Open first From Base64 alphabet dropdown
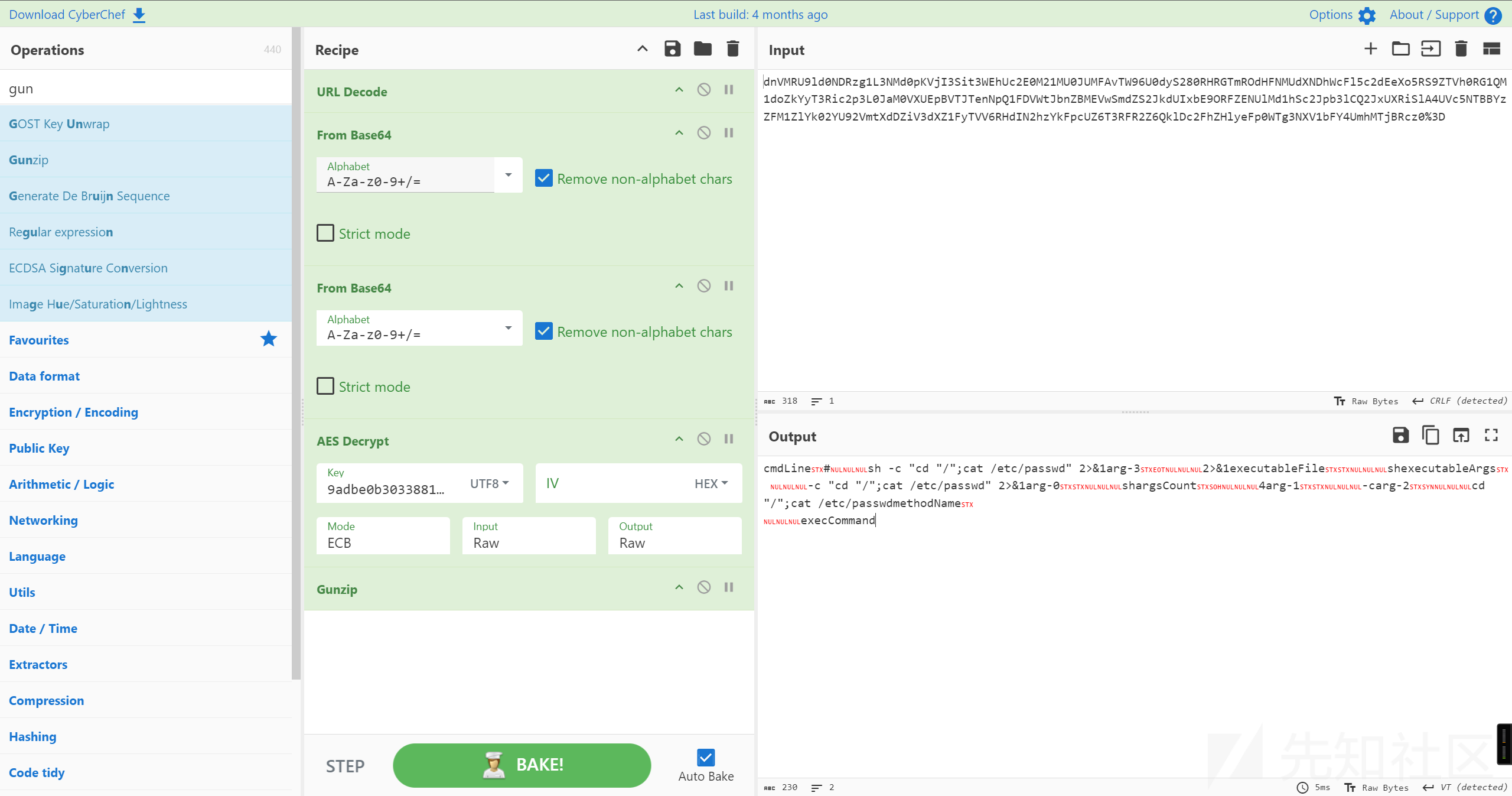The height and width of the screenshot is (796, 1512). [x=508, y=175]
